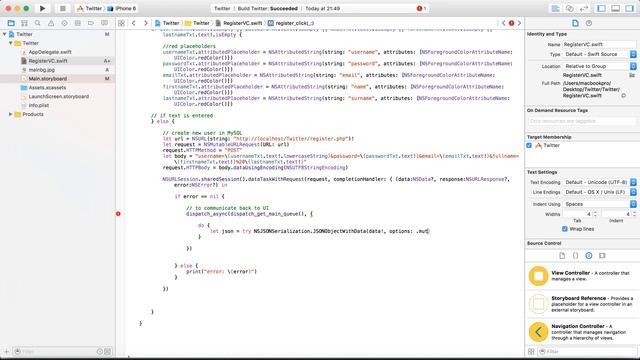Viewport: 640px width, 360px height.
Task: Show the file template library
Action: [x=562, y=256]
